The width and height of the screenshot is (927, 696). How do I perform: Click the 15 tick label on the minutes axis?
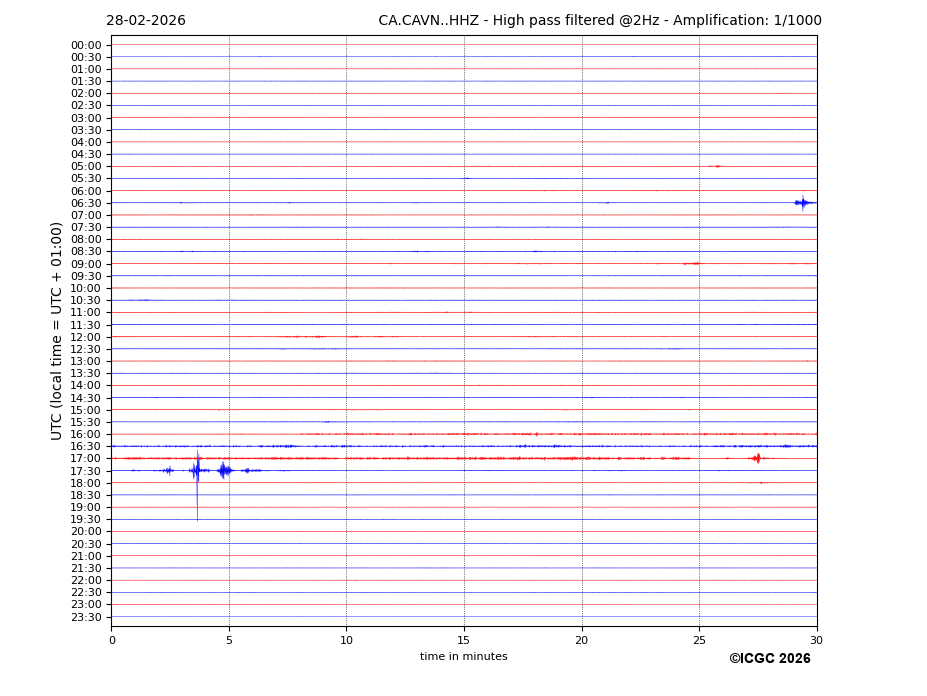(x=464, y=640)
